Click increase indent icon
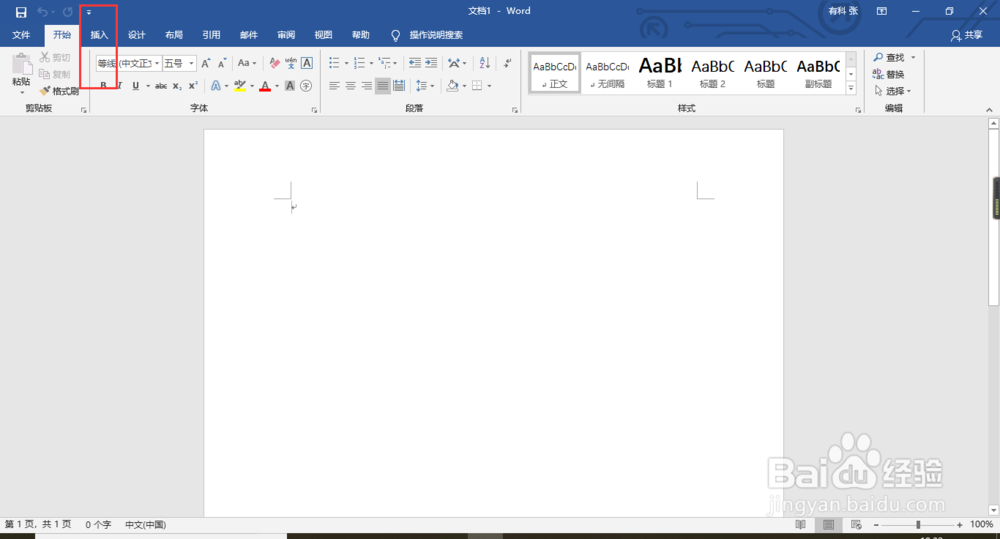Screen dimensions: 1000x539 pos(431,63)
